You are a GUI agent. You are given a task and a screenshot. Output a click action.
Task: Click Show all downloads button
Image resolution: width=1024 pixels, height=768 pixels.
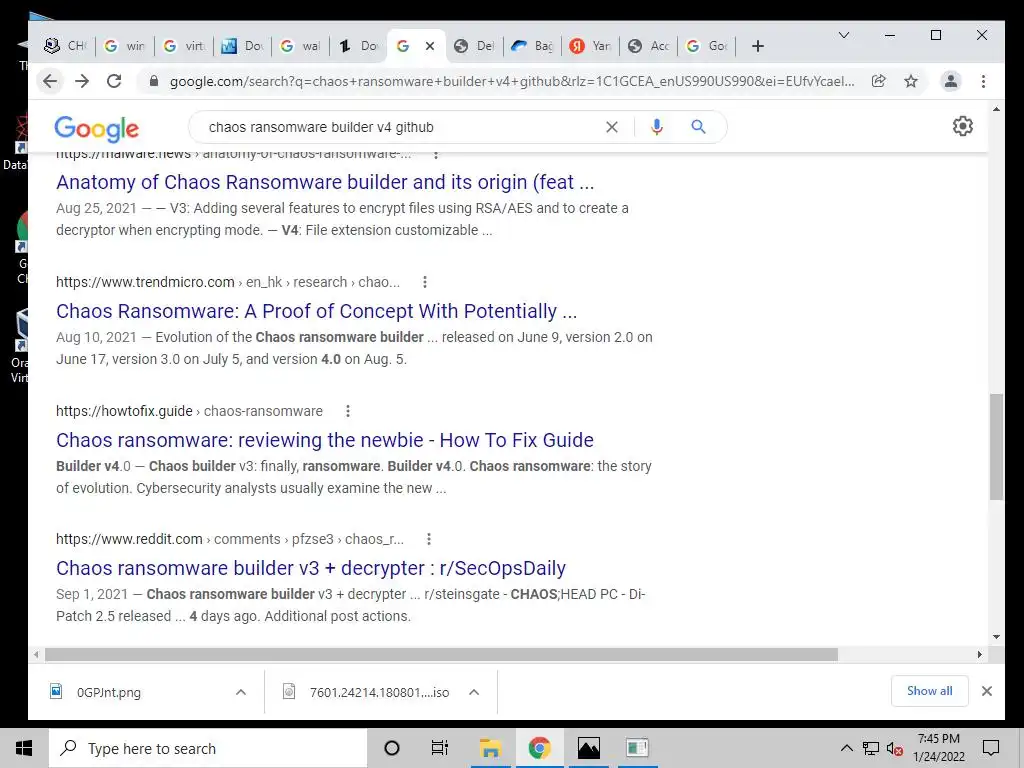point(929,691)
